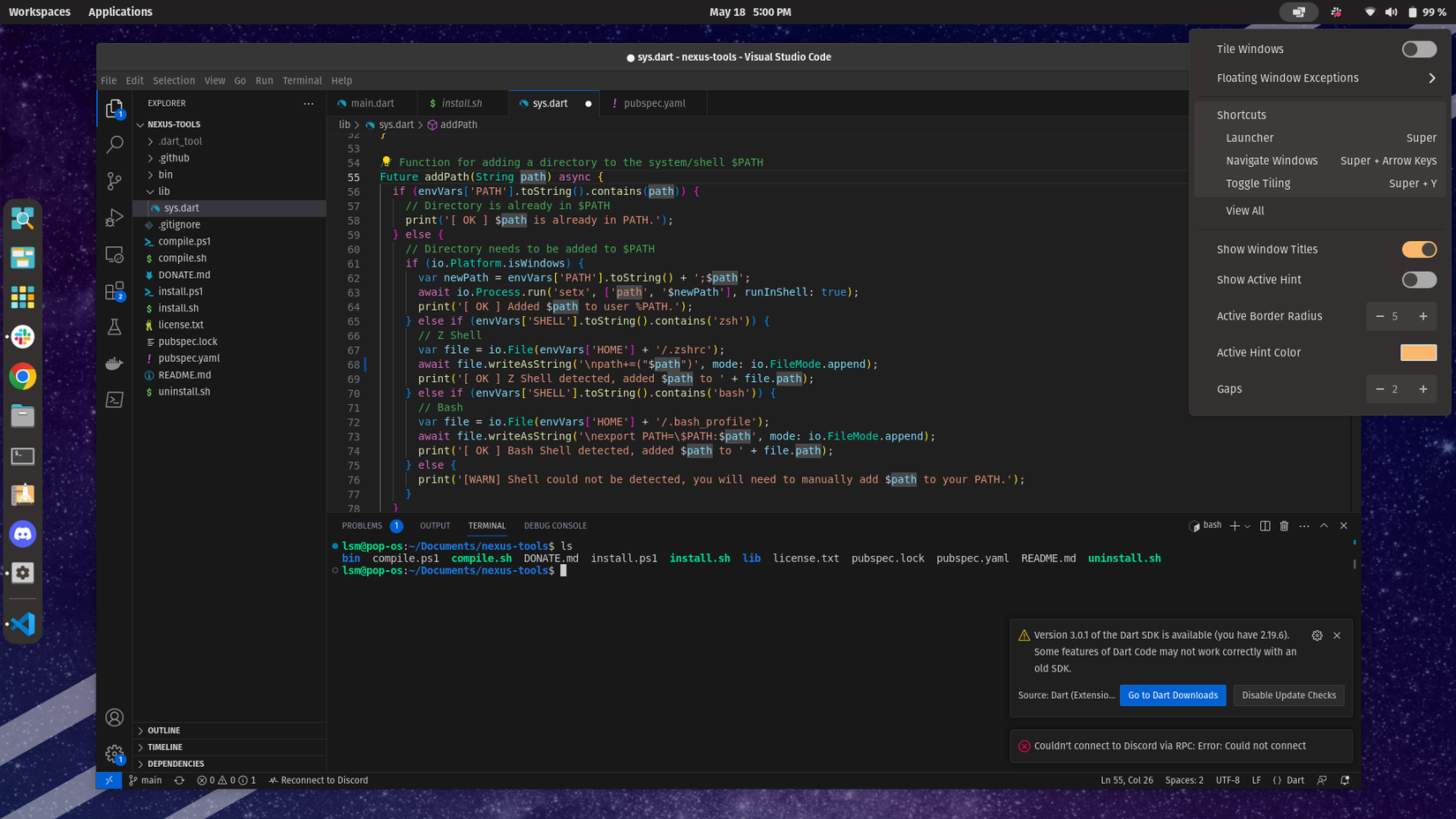Click the Go to Dart Downloads button

(x=1173, y=695)
